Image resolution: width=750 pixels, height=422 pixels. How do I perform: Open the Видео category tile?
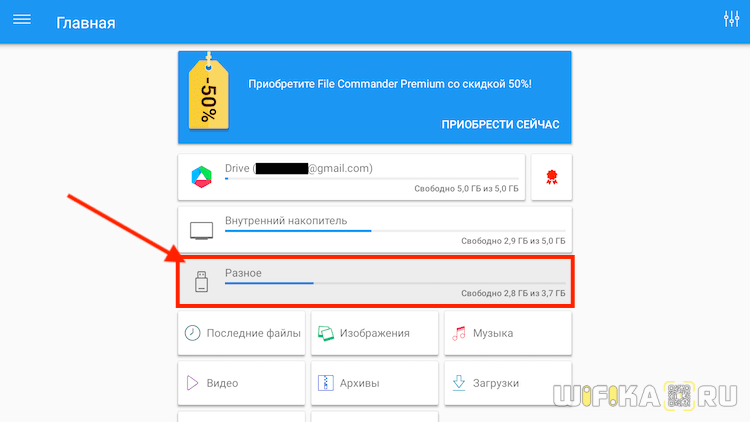(242, 383)
